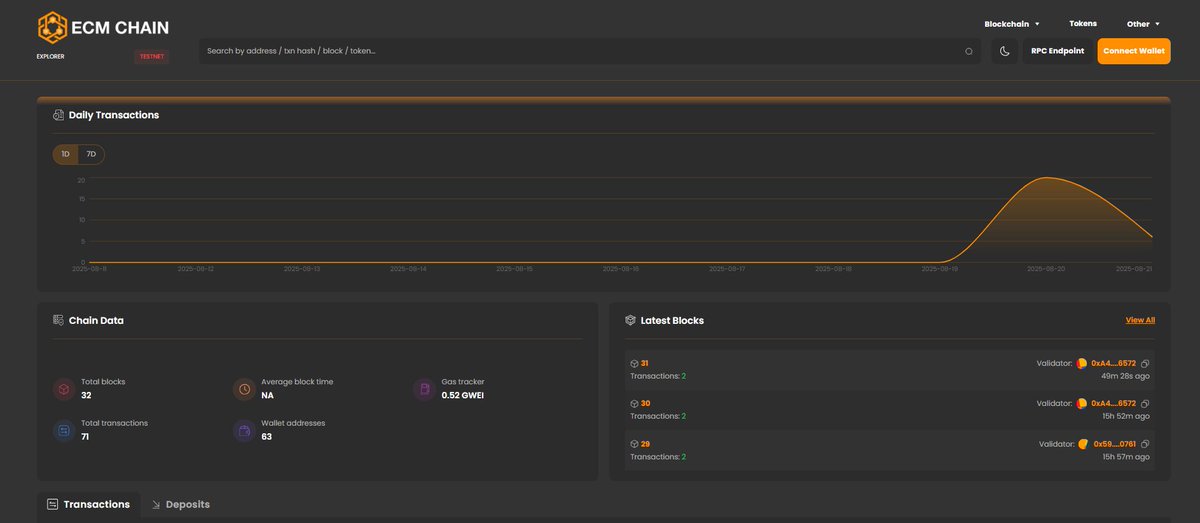This screenshot has height=523, width=1200.
Task: Click the Wallet addresses value 63
Action: [267, 436]
